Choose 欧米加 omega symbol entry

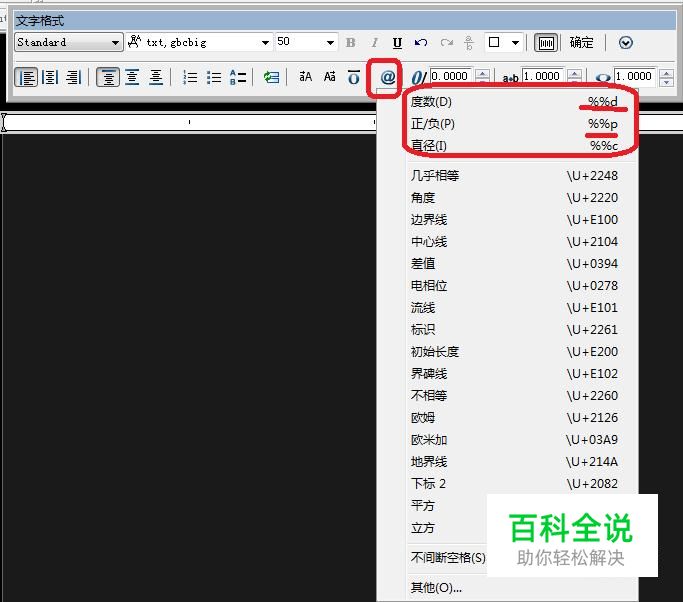pos(514,440)
